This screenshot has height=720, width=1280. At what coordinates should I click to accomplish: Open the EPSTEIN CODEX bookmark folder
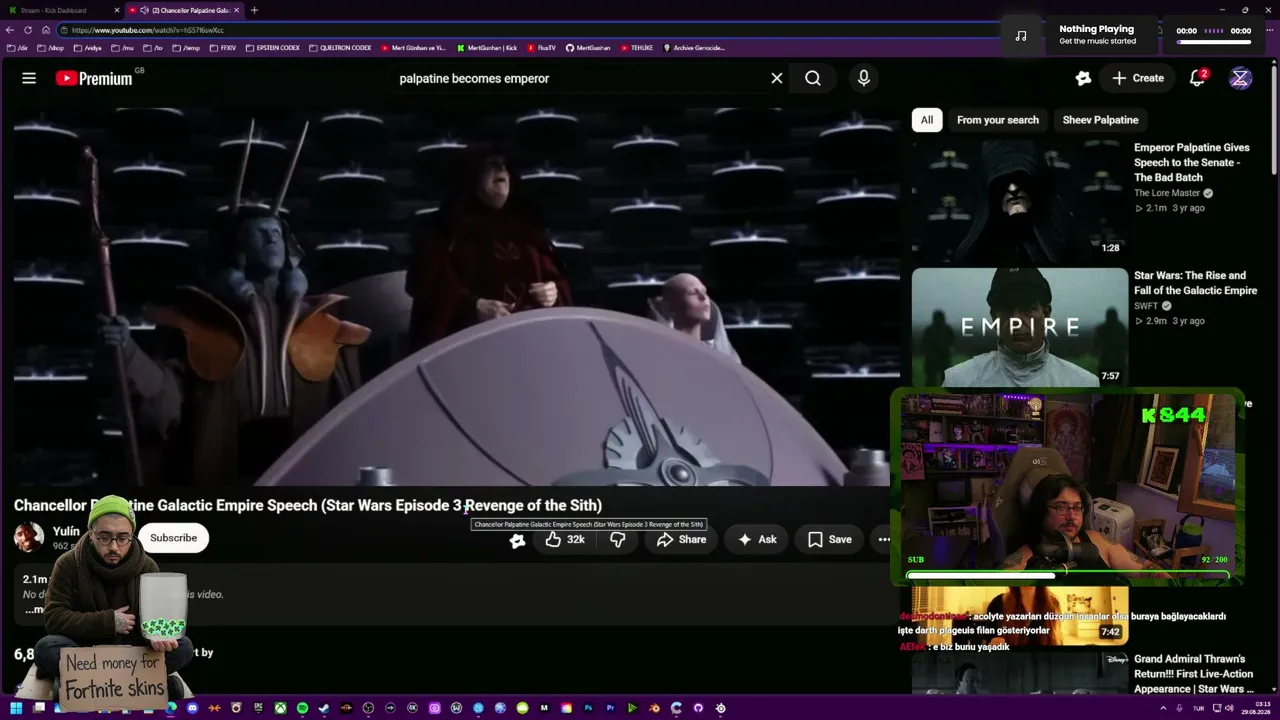point(273,48)
